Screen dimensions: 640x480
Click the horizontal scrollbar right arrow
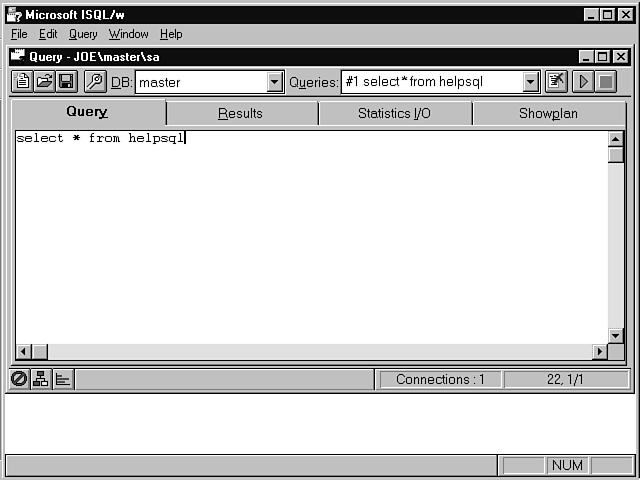pyautogui.click(x=600, y=351)
